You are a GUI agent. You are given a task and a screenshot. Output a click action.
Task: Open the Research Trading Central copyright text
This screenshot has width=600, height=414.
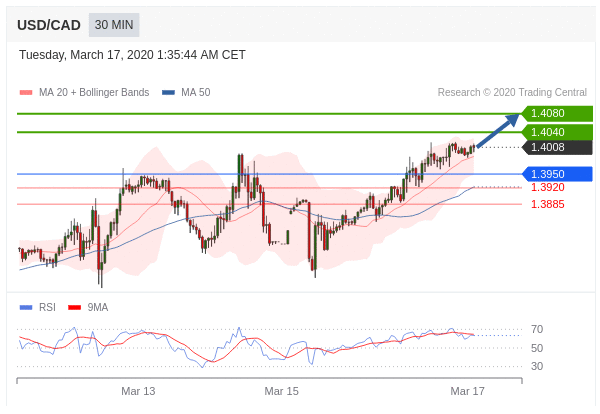coord(512,93)
